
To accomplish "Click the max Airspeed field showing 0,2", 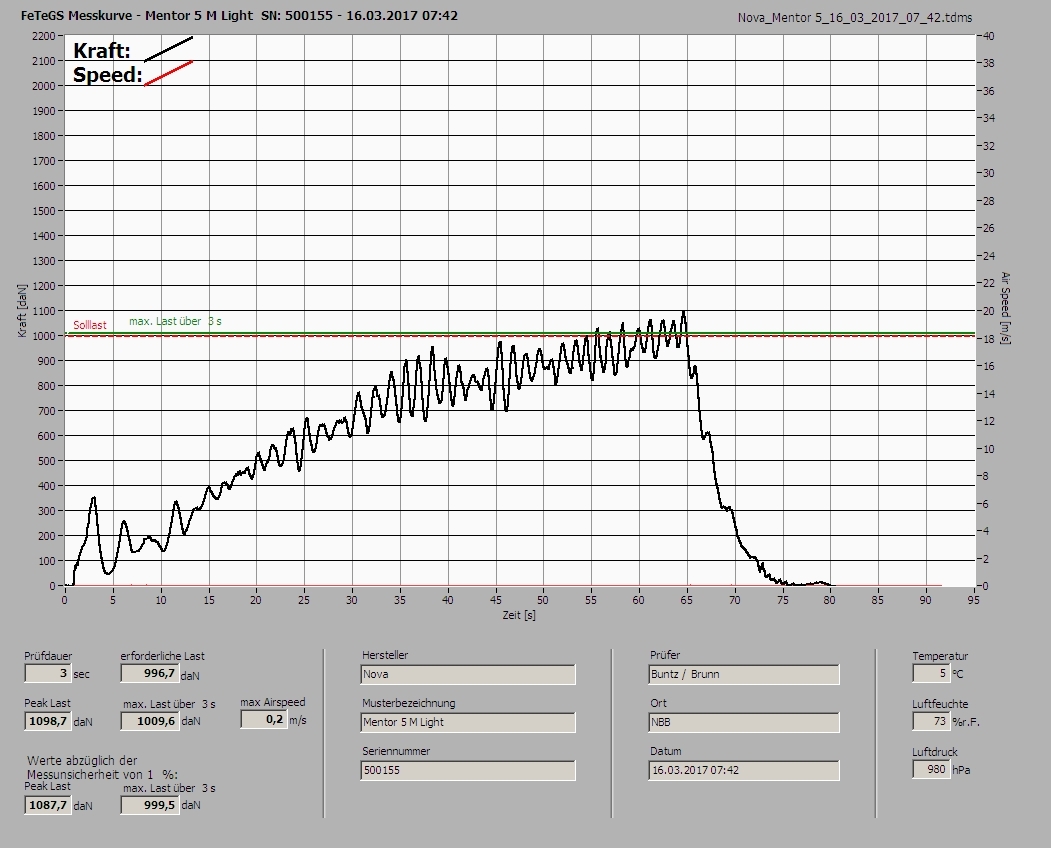I will [263, 719].
